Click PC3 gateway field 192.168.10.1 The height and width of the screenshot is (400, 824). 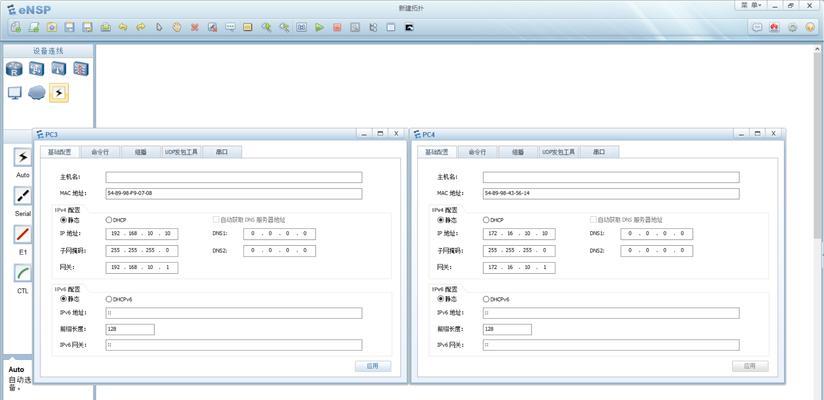point(142,268)
